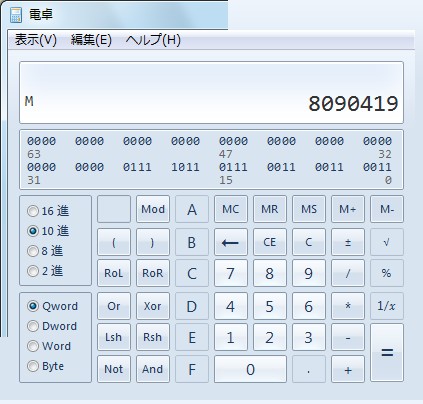Click the hex digit E key
The image size is (423, 404).
click(x=192, y=337)
